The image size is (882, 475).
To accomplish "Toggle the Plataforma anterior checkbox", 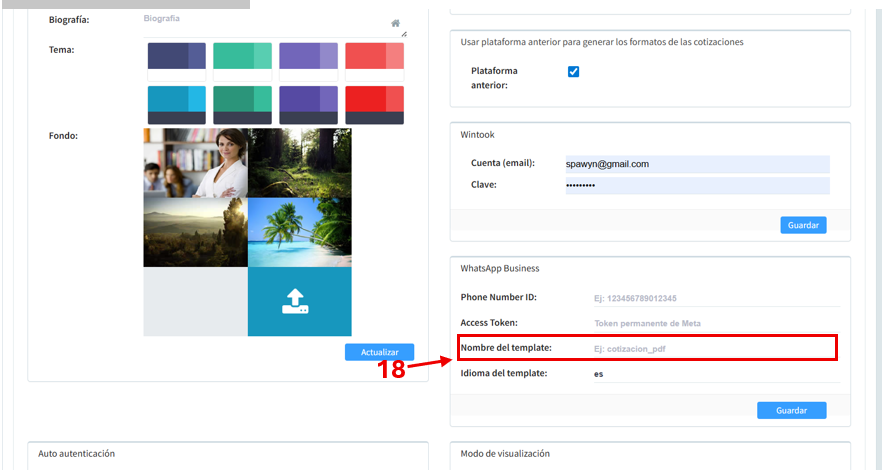I will (573, 71).
